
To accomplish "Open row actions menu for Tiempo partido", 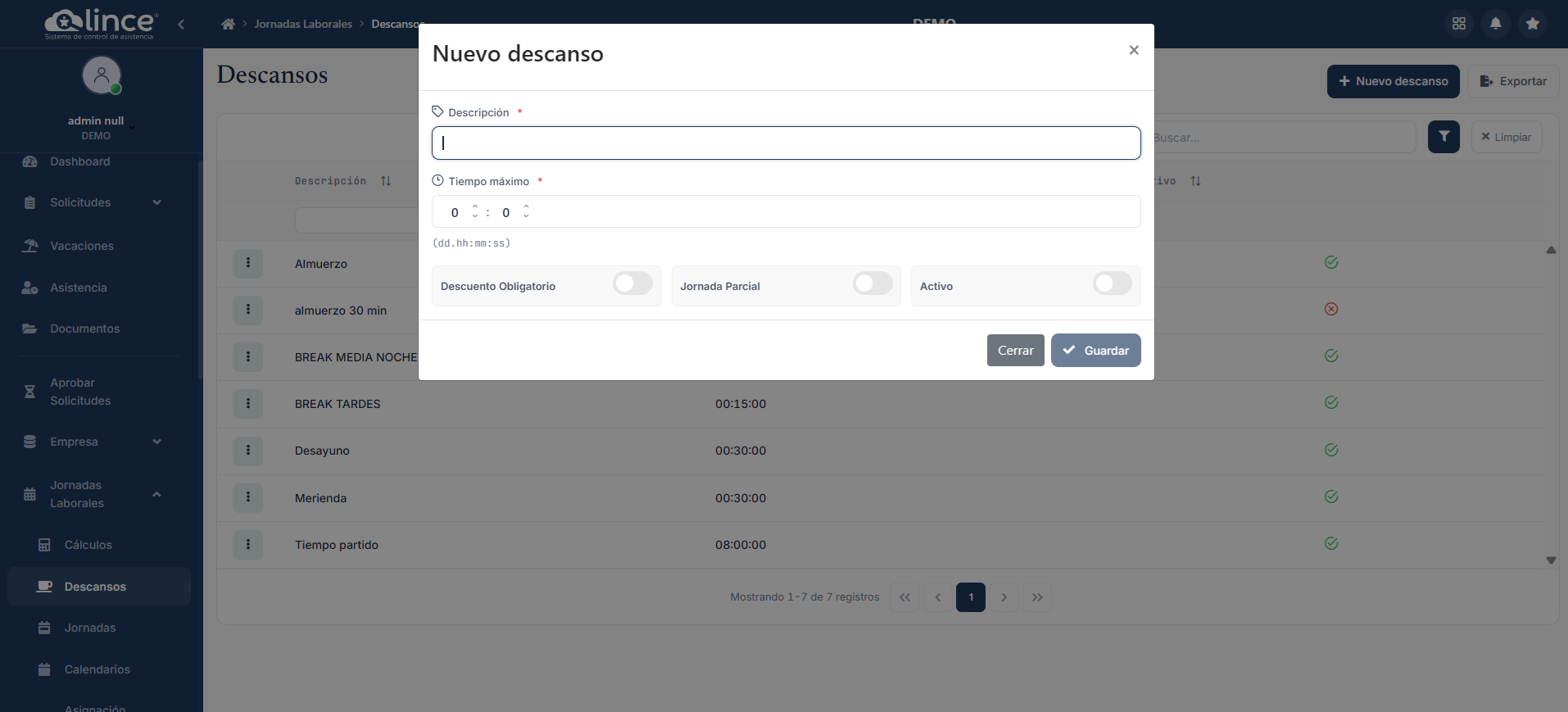I will click(248, 544).
